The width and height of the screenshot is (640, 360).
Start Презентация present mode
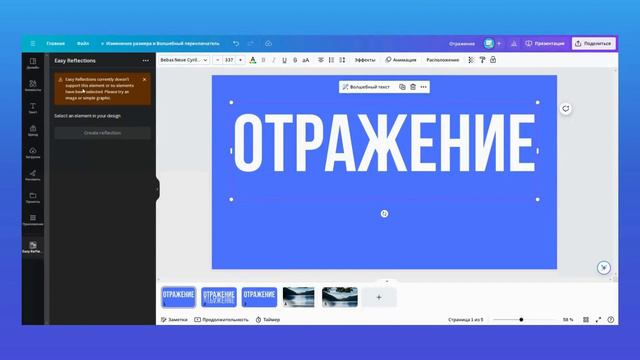[545, 43]
